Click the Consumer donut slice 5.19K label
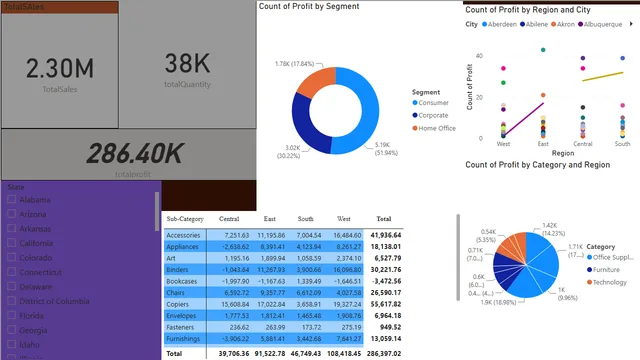This screenshot has width=640, height=360. pos(386,149)
